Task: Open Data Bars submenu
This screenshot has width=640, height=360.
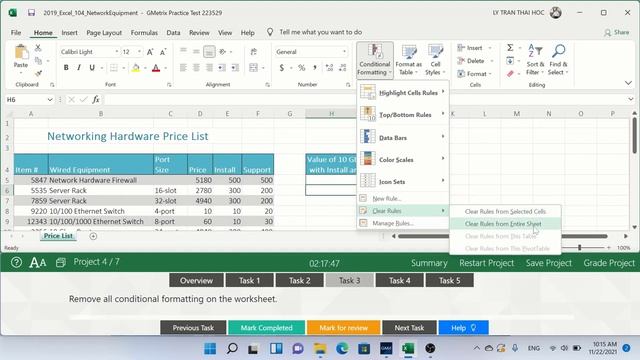Action: 402,137
